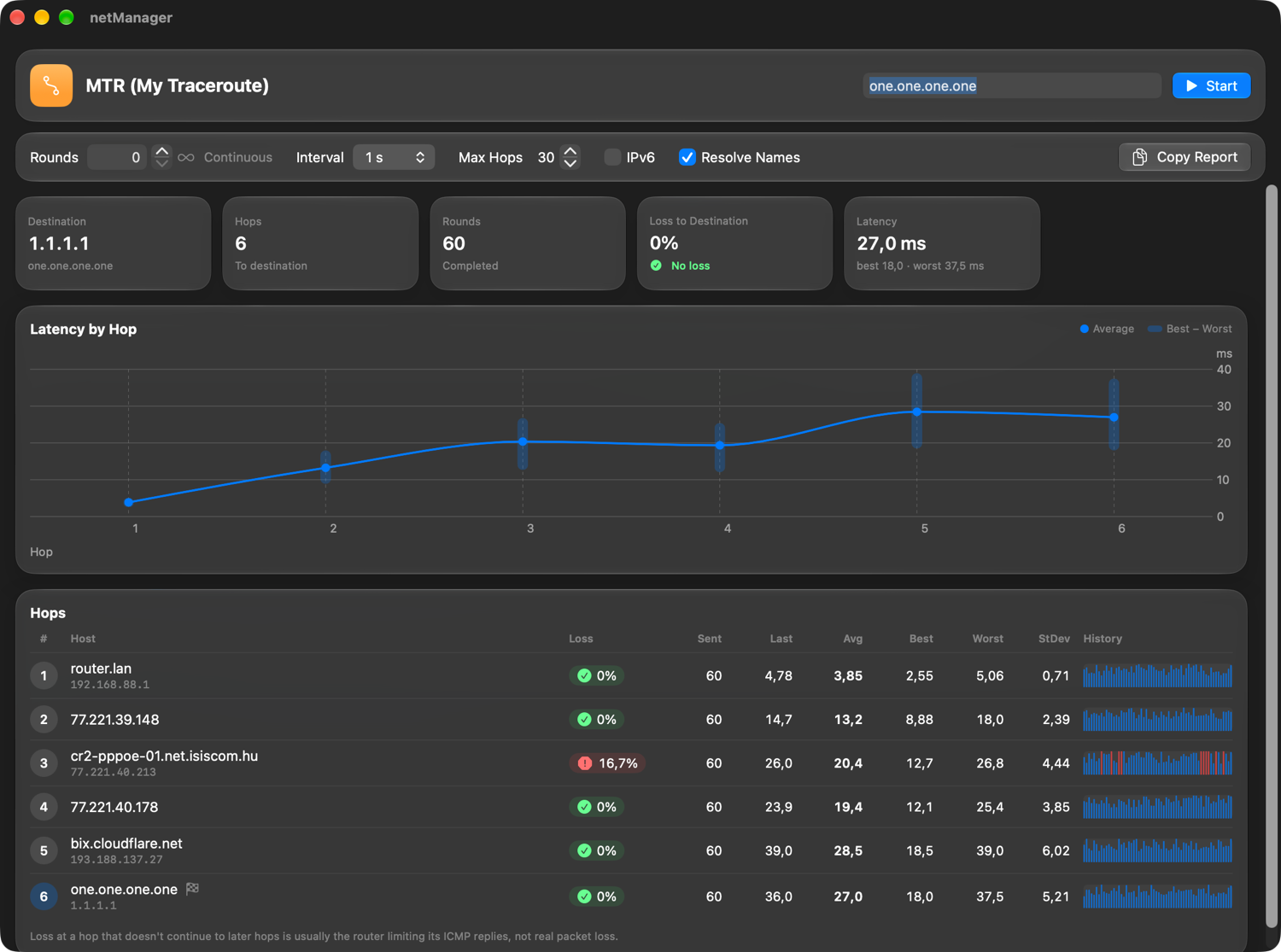
Task: Click the Avg column header
Action: coord(852,639)
